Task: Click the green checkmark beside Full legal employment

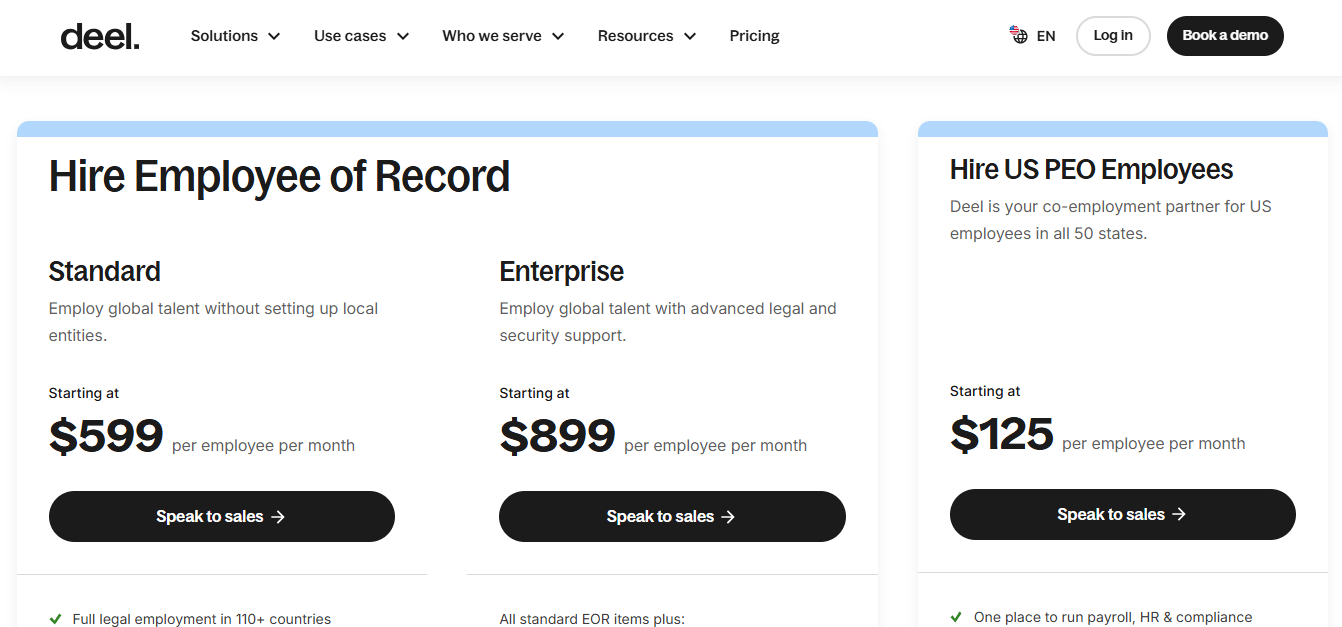Action: 55,619
